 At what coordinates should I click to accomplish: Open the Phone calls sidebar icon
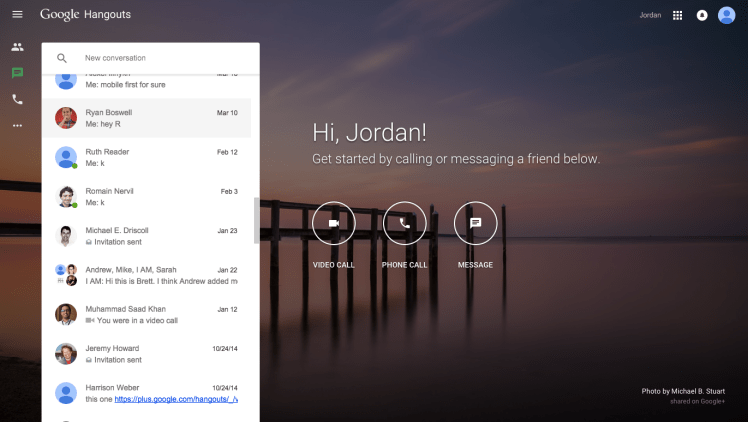pyautogui.click(x=17, y=99)
